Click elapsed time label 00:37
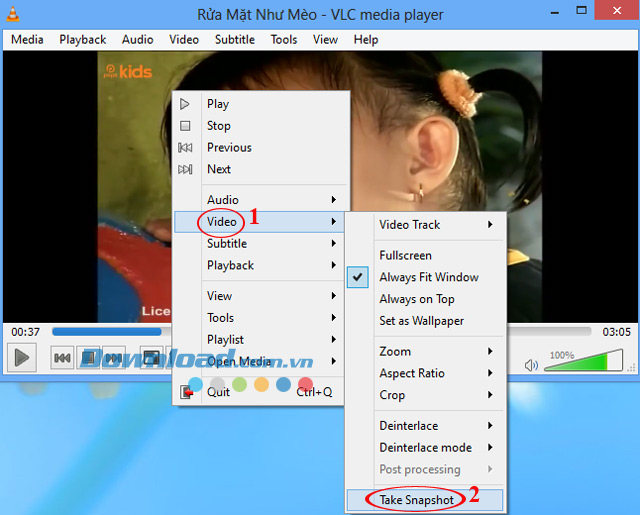The height and width of the screenshot is (515, 640). pyautogui.click(x=25, y=332)
